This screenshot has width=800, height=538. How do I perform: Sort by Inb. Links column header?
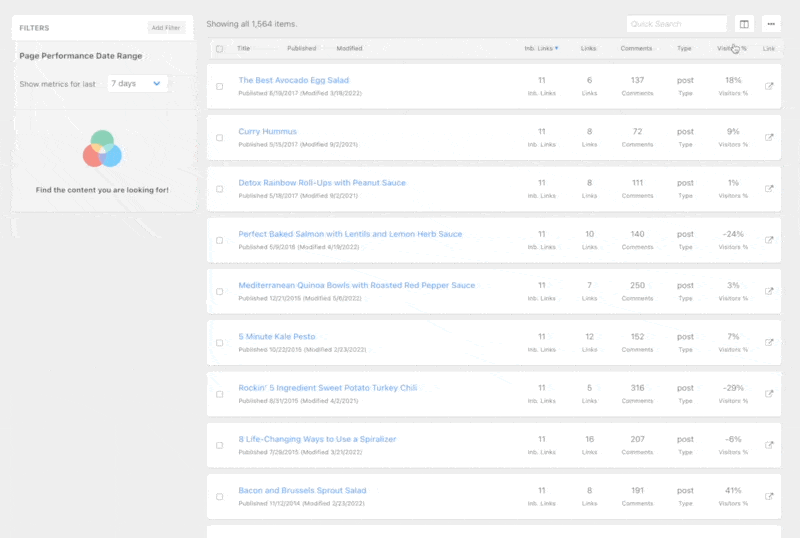pyautogui.click(x=538, y=48)
